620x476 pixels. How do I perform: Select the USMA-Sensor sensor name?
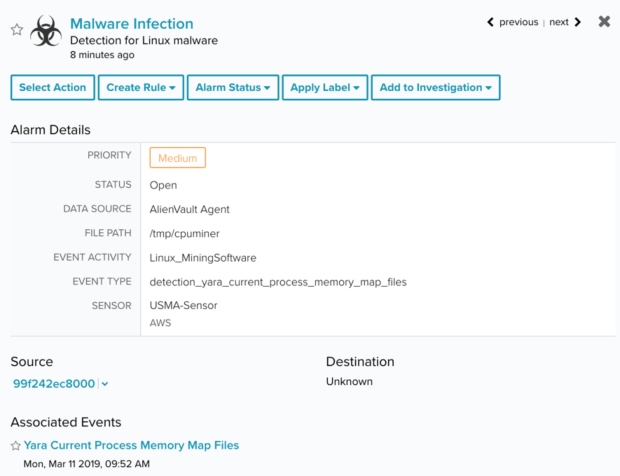pos(183,305)
